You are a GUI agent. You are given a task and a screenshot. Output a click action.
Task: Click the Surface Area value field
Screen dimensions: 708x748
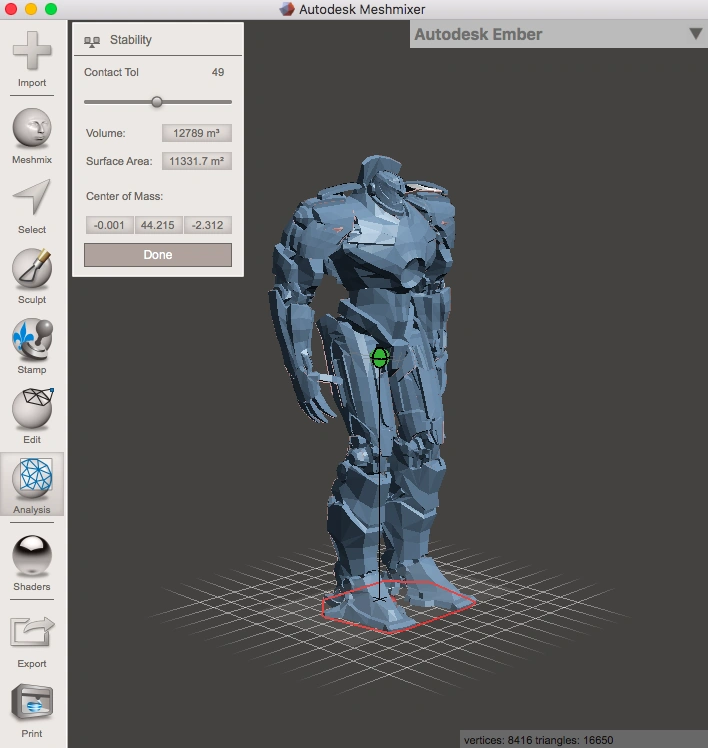196,161
